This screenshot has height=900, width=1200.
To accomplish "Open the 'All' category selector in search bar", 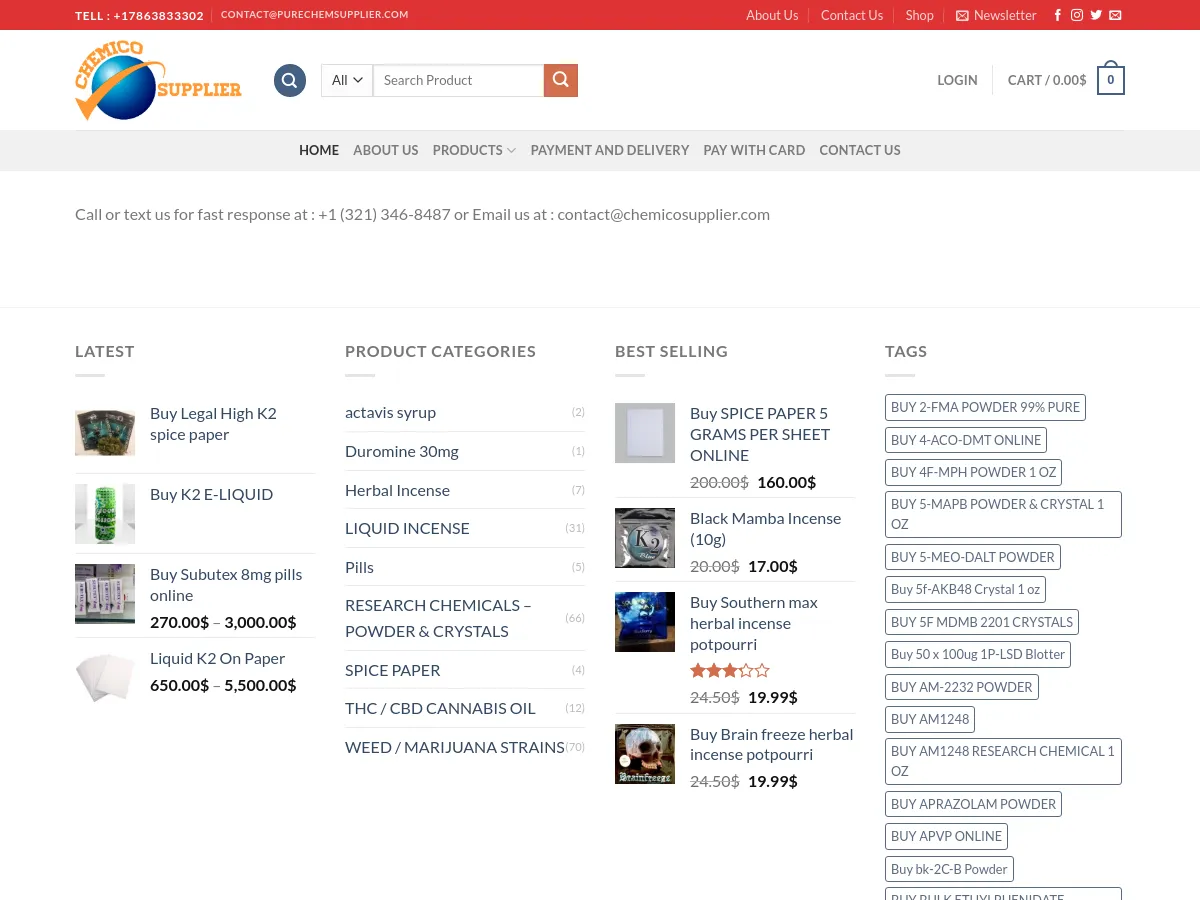I will click(x=346, y=80).
